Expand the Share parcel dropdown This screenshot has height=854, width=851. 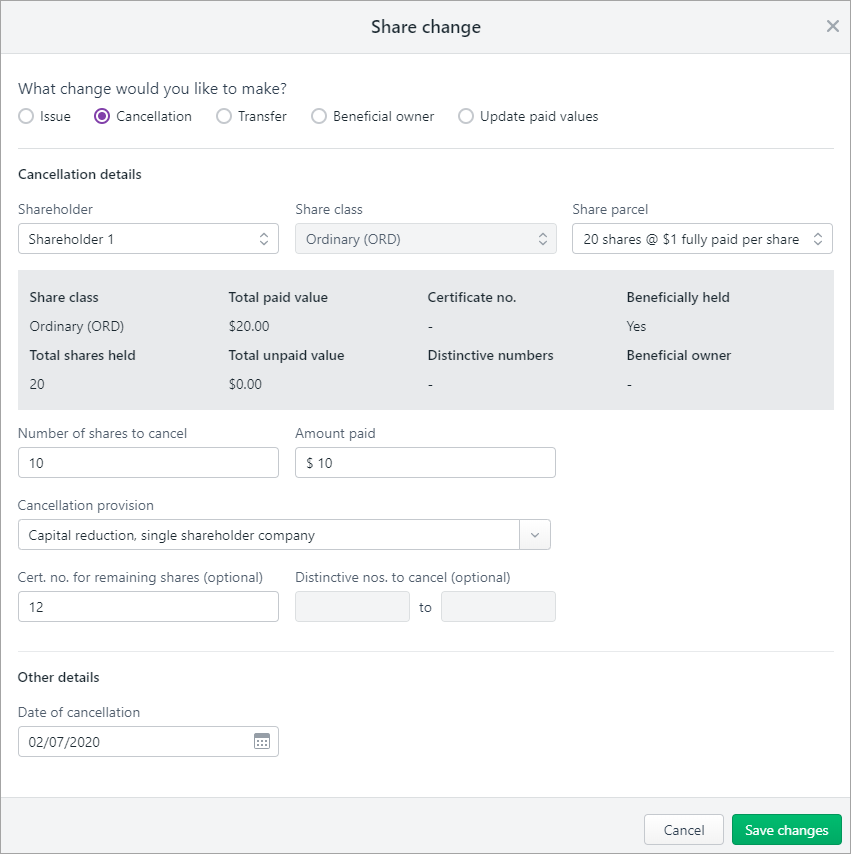tap(702, 239)
